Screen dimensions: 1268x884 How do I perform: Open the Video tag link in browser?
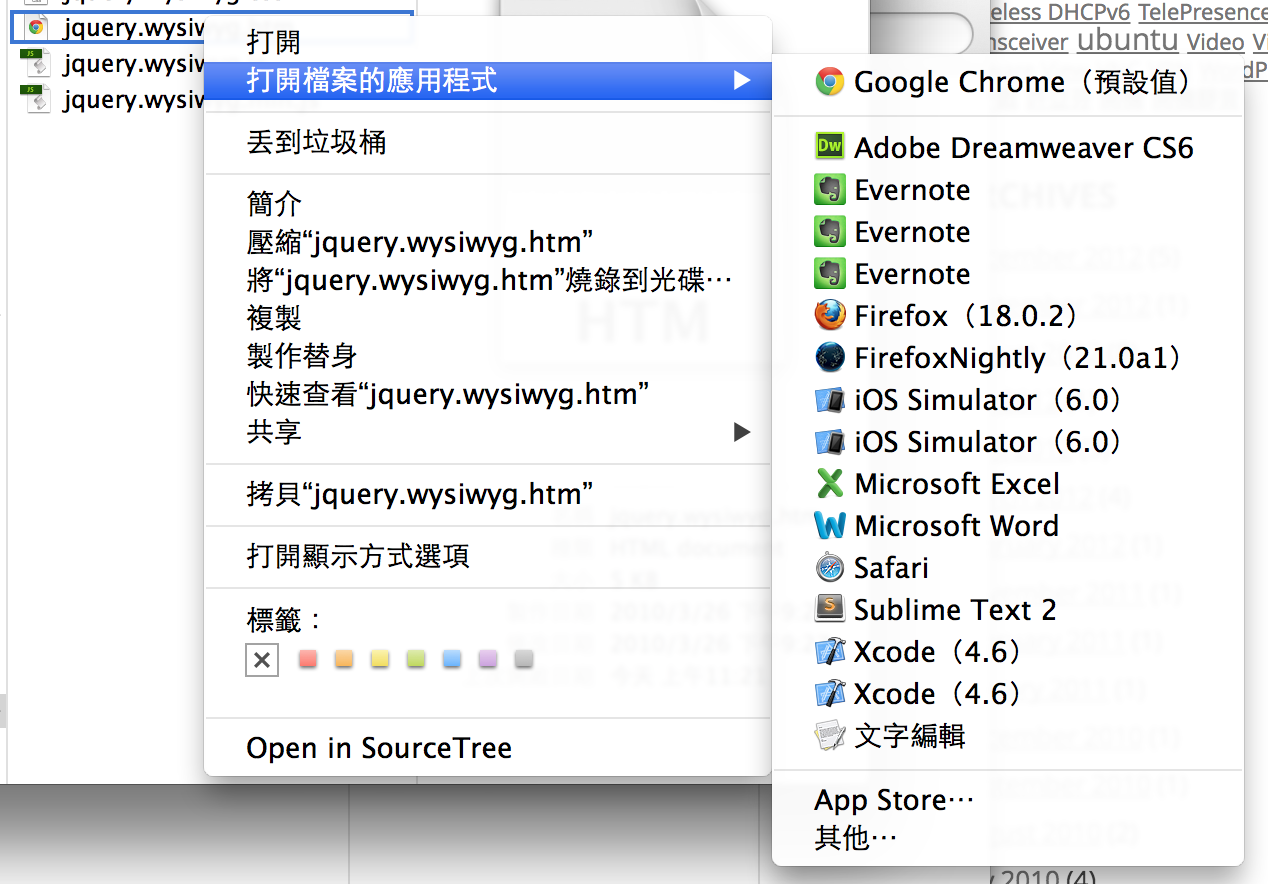pos(1216,42)
